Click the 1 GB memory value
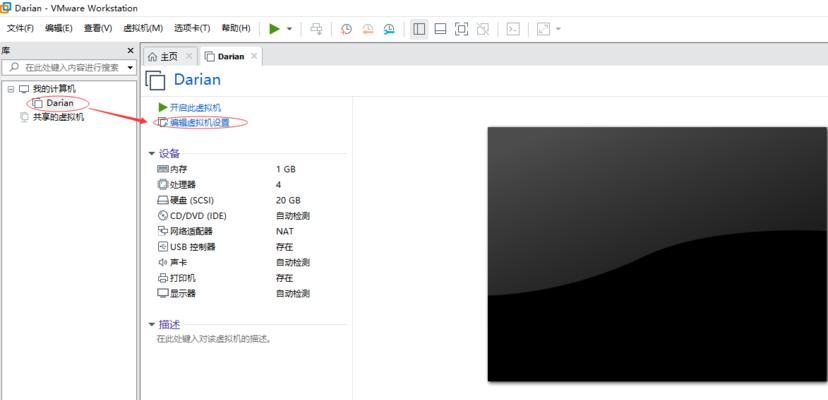This screenshot has height=400, width=828. point(286,169)
